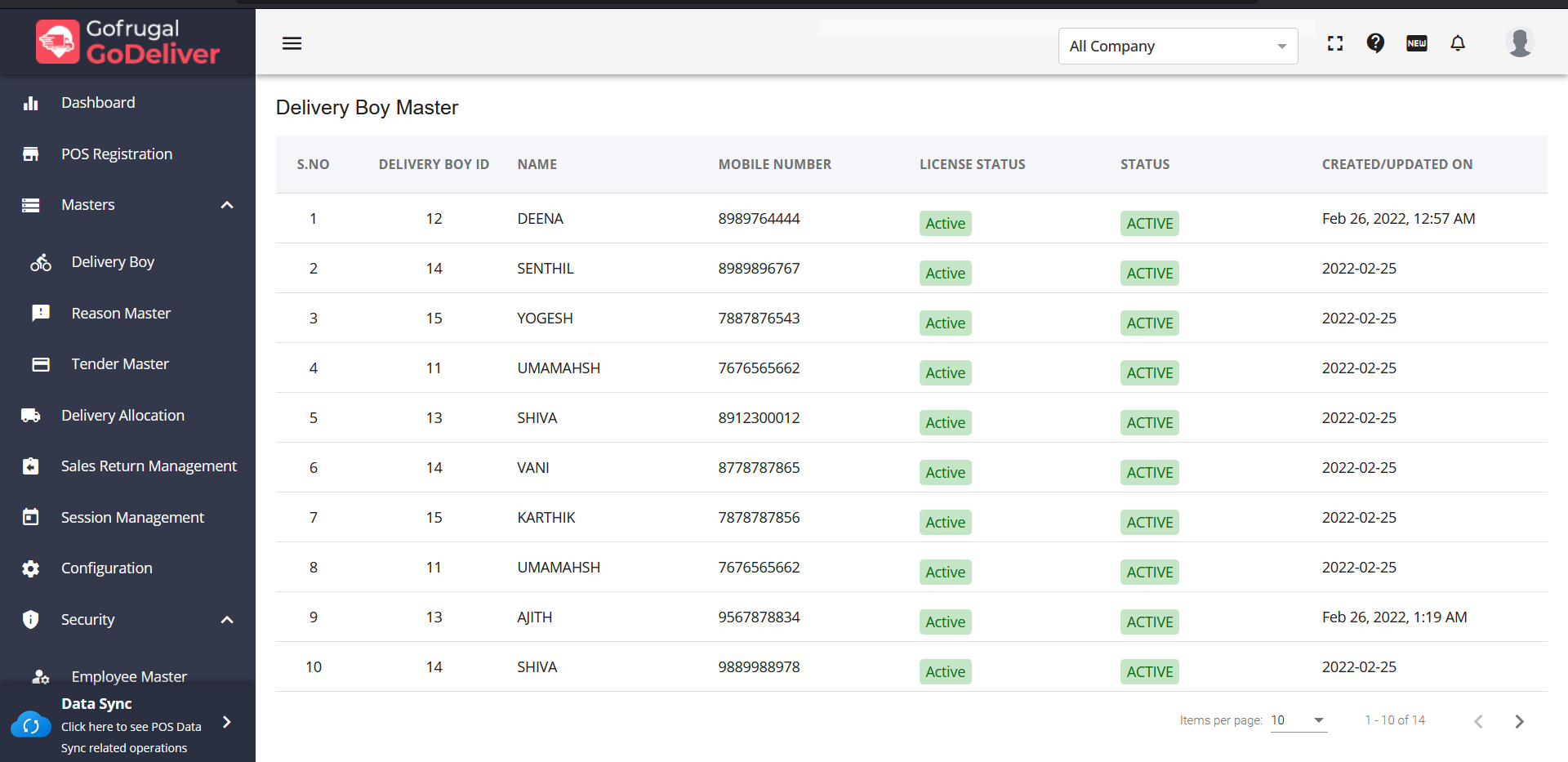The width and height of the screenshot is (1568, 762).
Task: Open the help question mark icon
Action: 1375,43
